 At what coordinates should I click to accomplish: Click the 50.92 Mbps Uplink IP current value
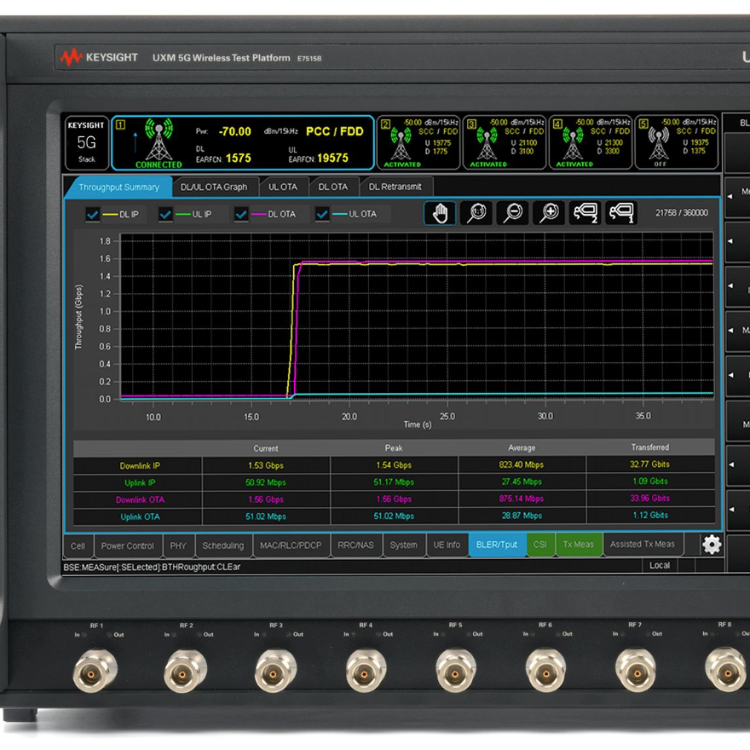265,483
